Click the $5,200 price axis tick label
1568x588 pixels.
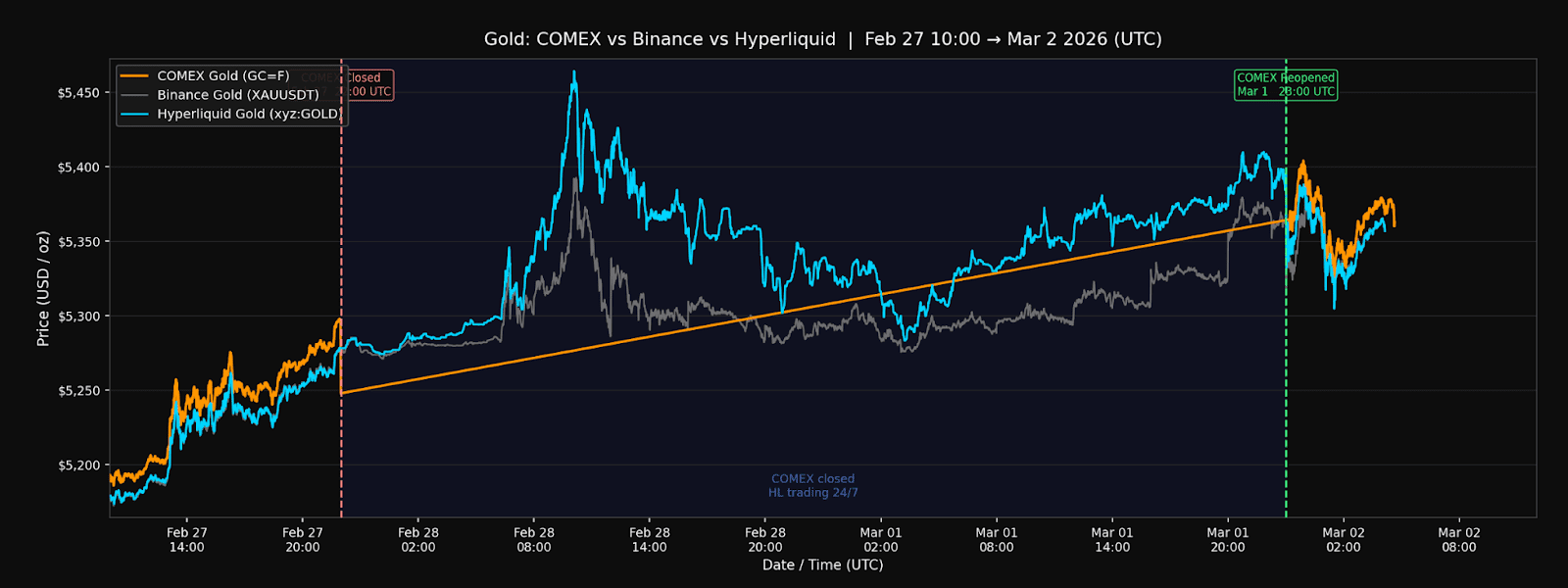pos(78,465)
